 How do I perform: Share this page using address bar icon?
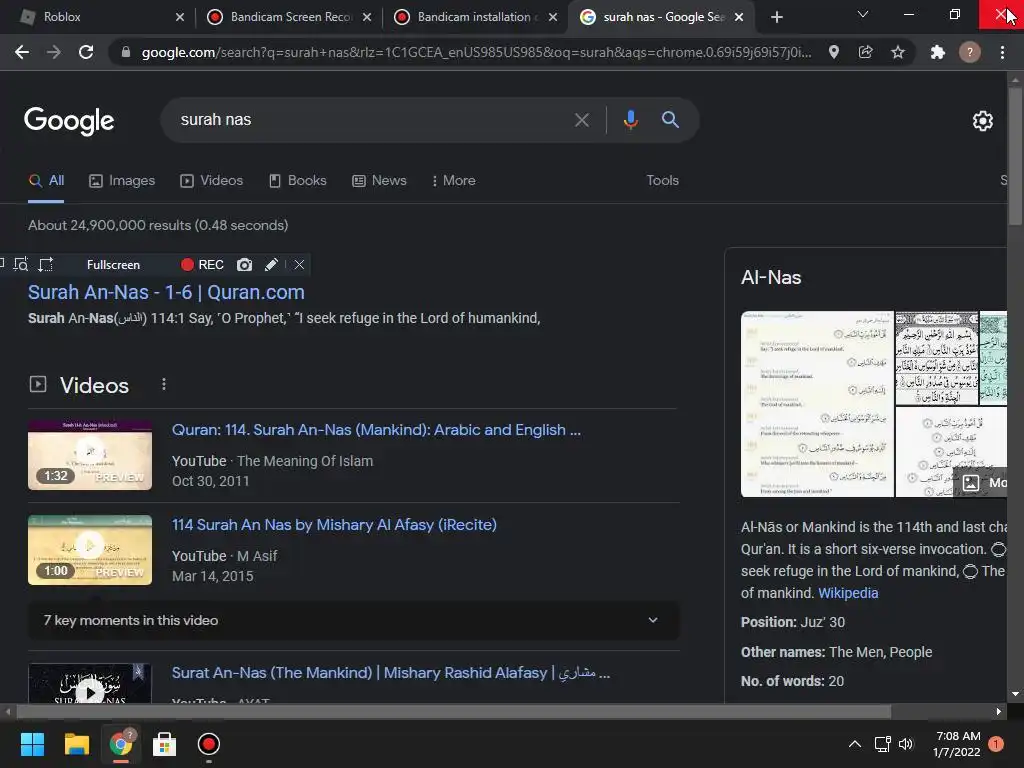tap(865, 52)
